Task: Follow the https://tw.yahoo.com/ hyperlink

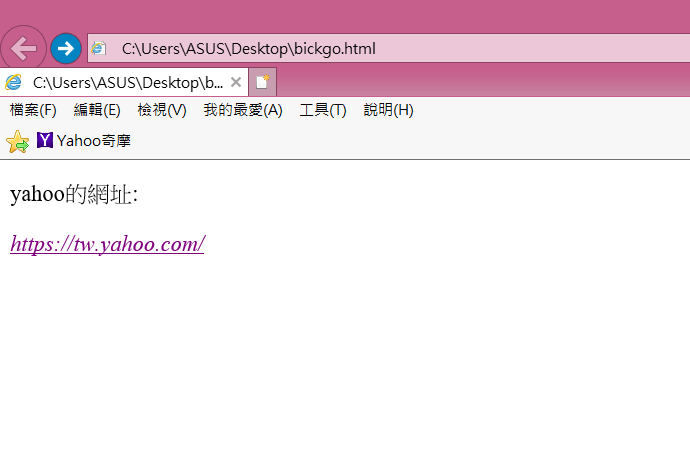Action: (107, 244)
